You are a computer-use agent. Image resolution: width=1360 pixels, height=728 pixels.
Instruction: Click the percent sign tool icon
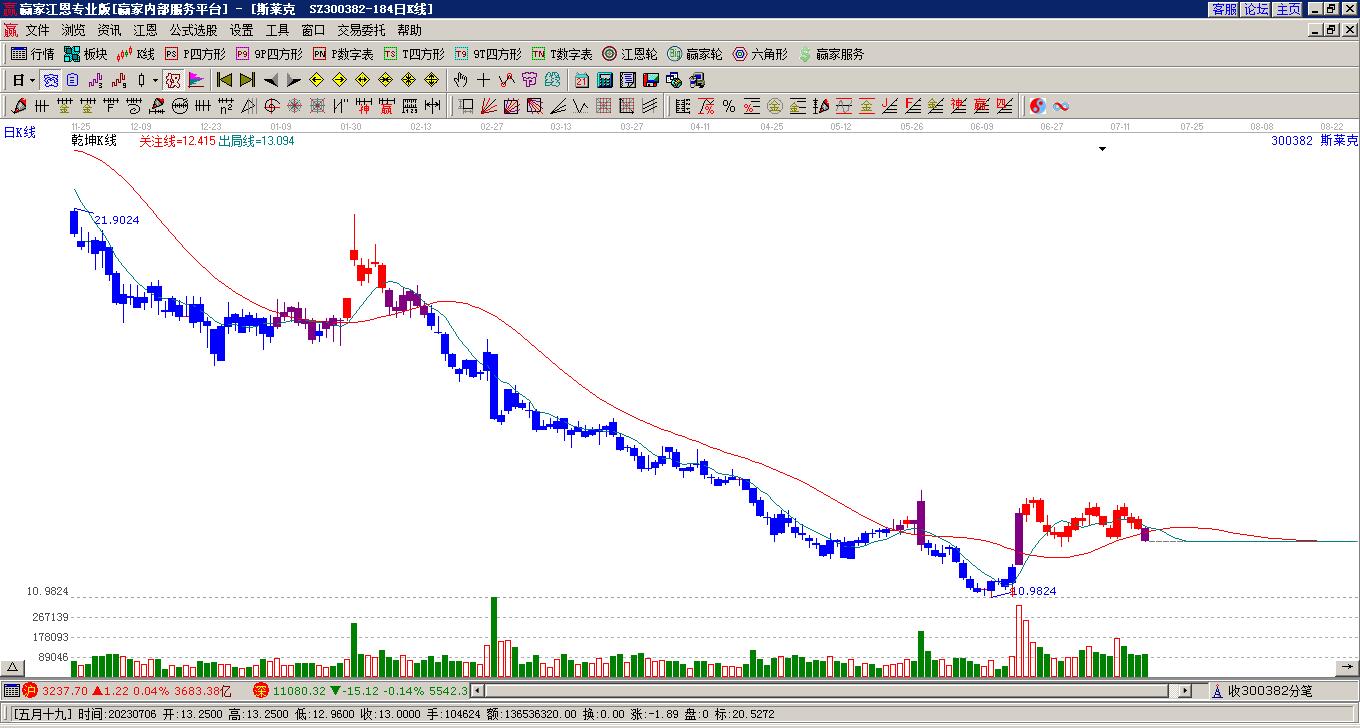(x=729, y=106)
